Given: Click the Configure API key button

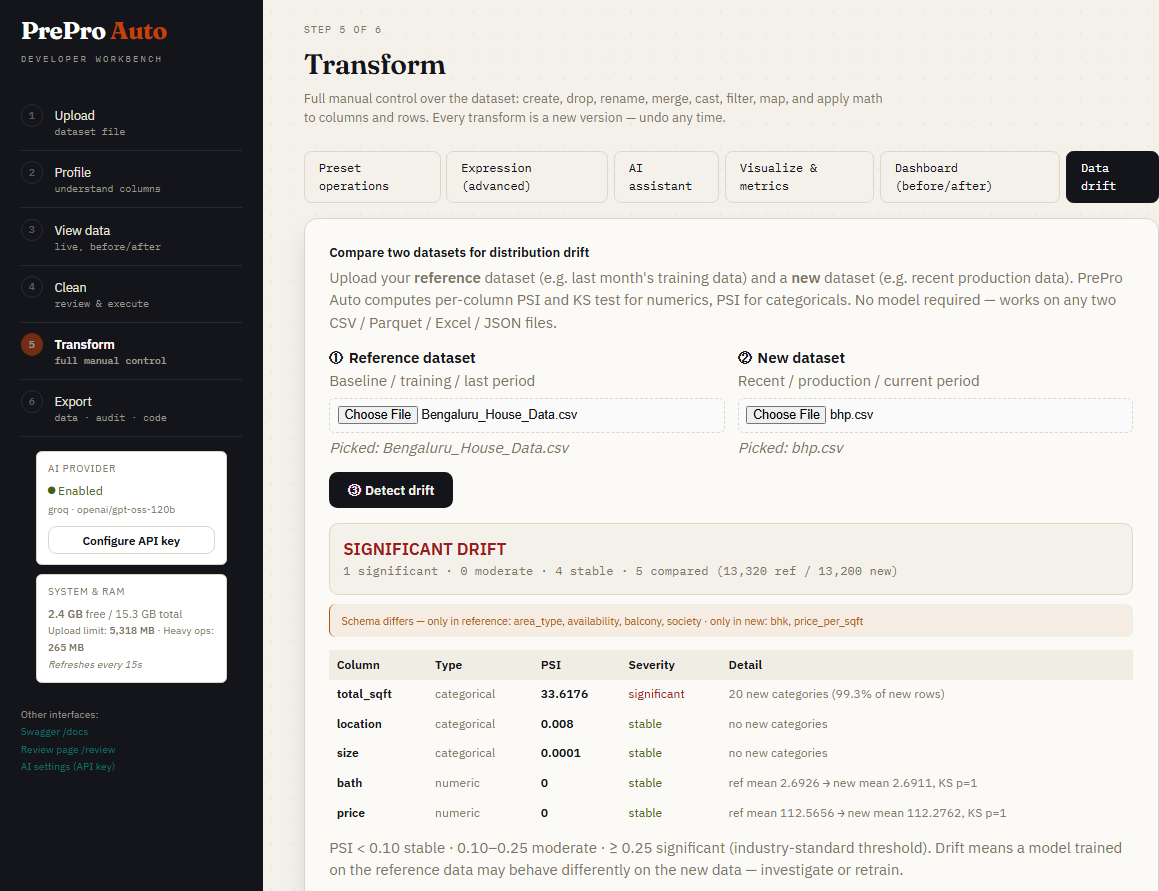Looking at the screenshot, I should pos(132,541).
